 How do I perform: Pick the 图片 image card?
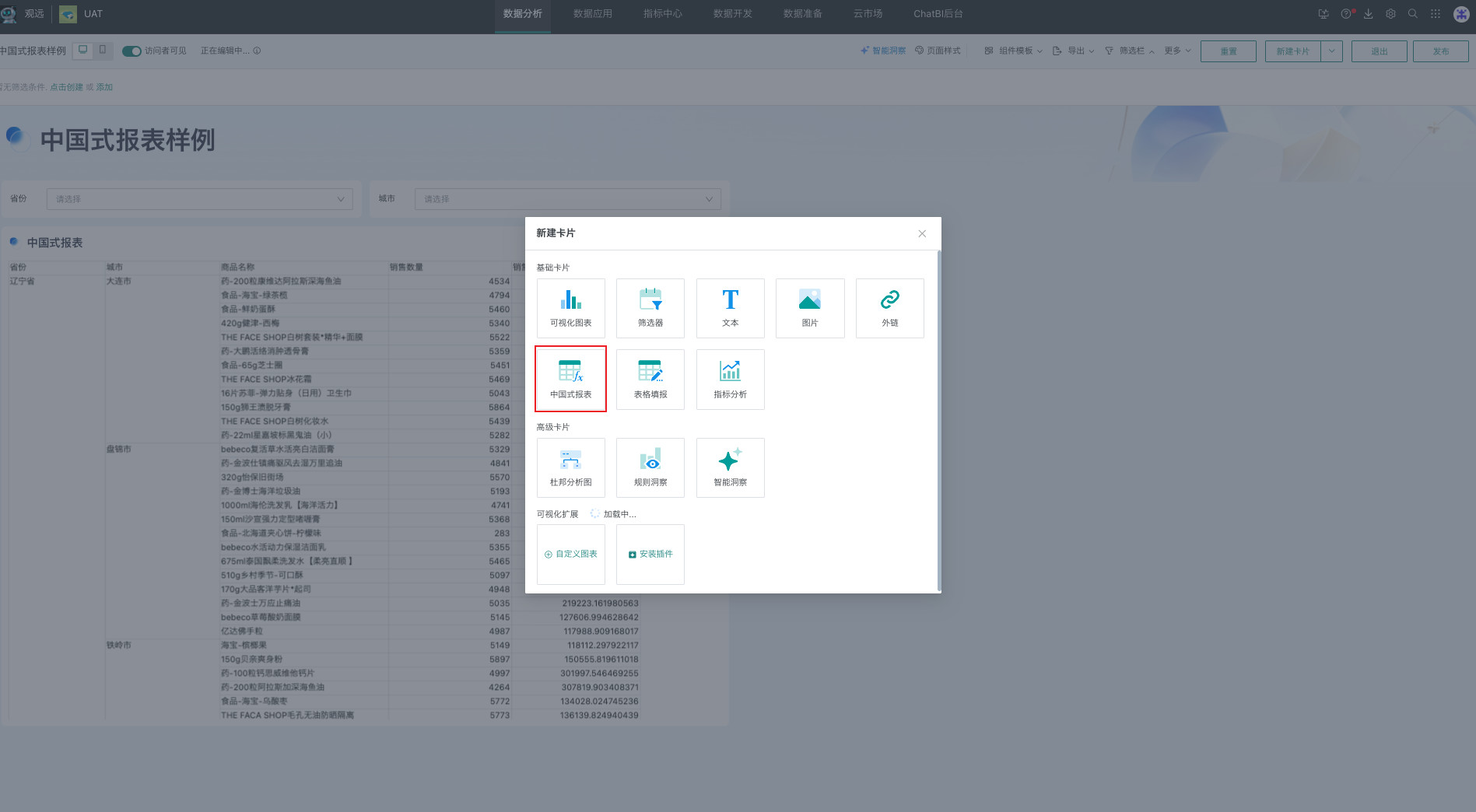click(809, 308)
